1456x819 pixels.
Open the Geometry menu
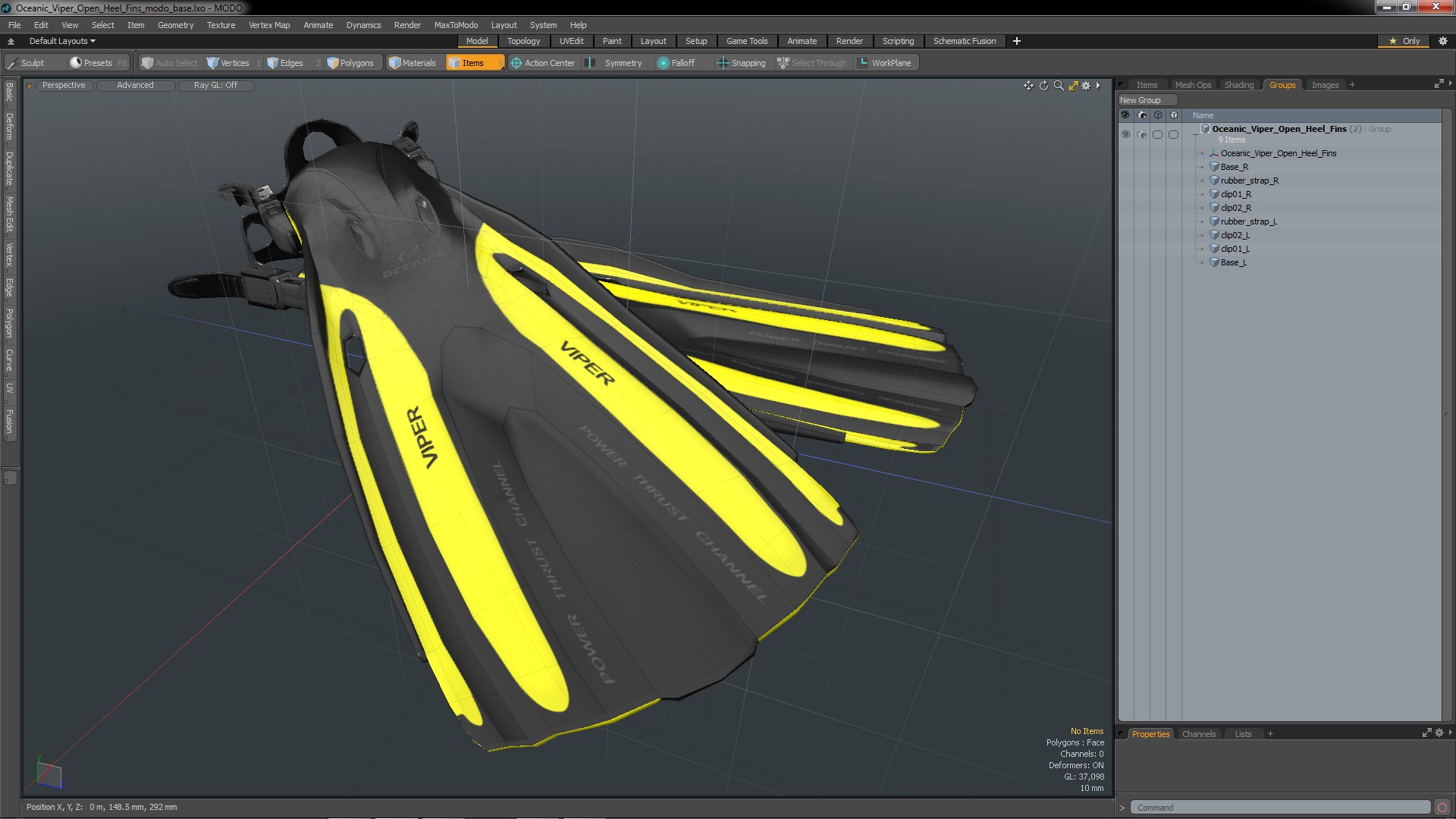pos(175,25)
